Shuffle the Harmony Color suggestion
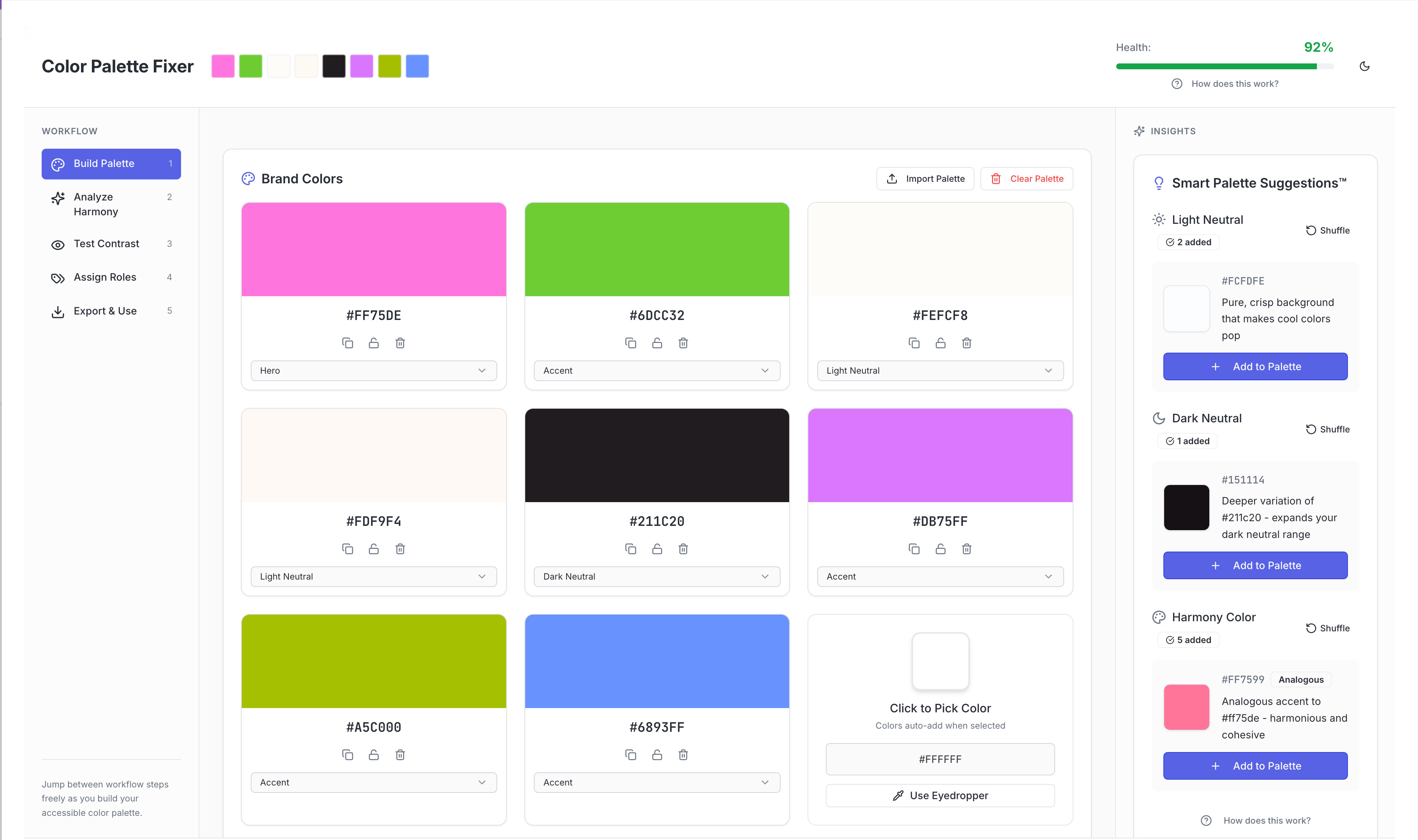Viewport: 1418px width, 840px height. (x=1327, y=628)
